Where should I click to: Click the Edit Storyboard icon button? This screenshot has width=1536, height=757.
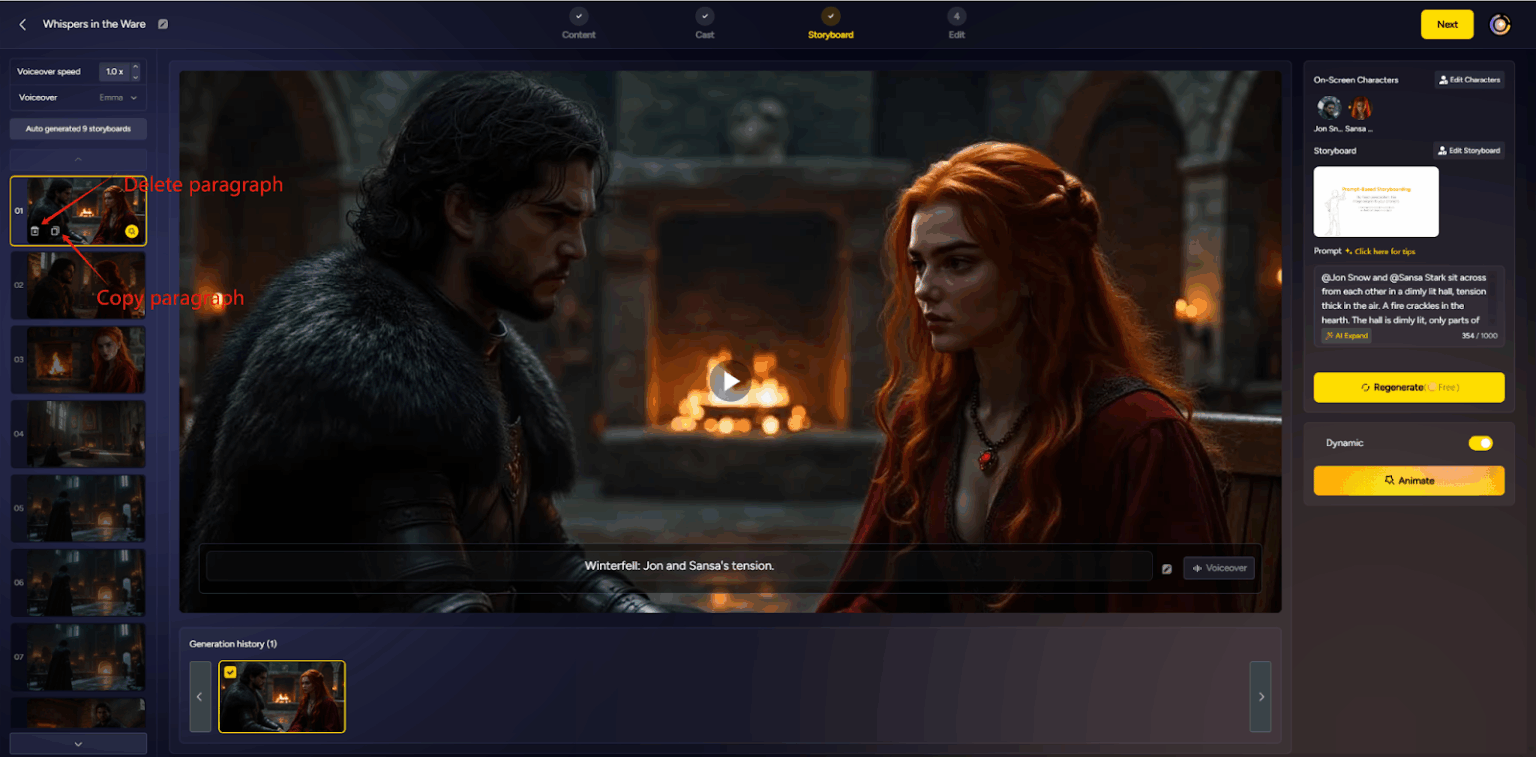pyautogui.click(x=1470, y=150)
